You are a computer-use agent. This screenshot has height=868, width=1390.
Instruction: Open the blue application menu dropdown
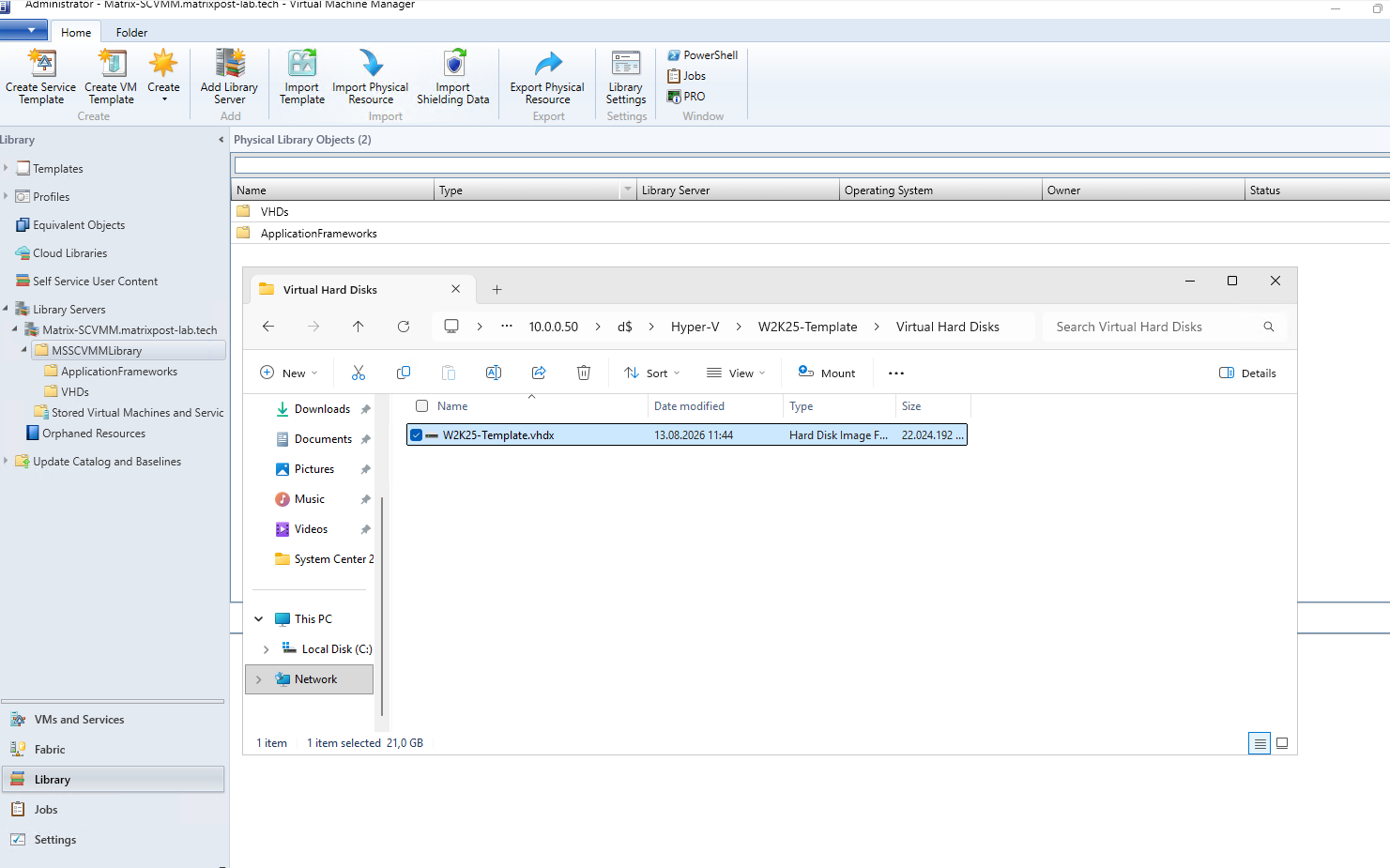point(23,30)
